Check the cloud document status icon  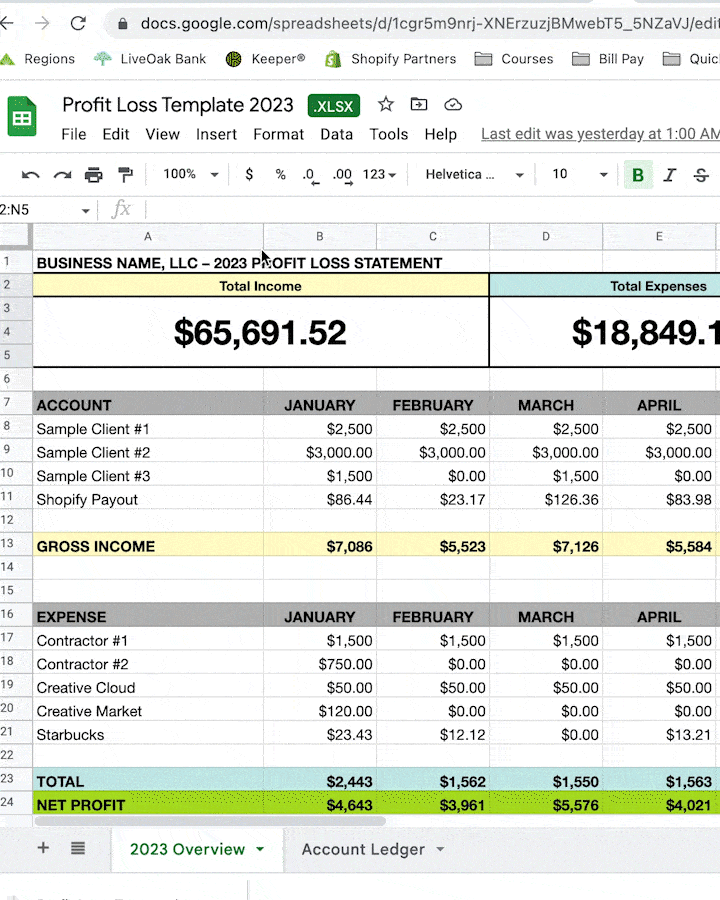[x=453, y=104]
